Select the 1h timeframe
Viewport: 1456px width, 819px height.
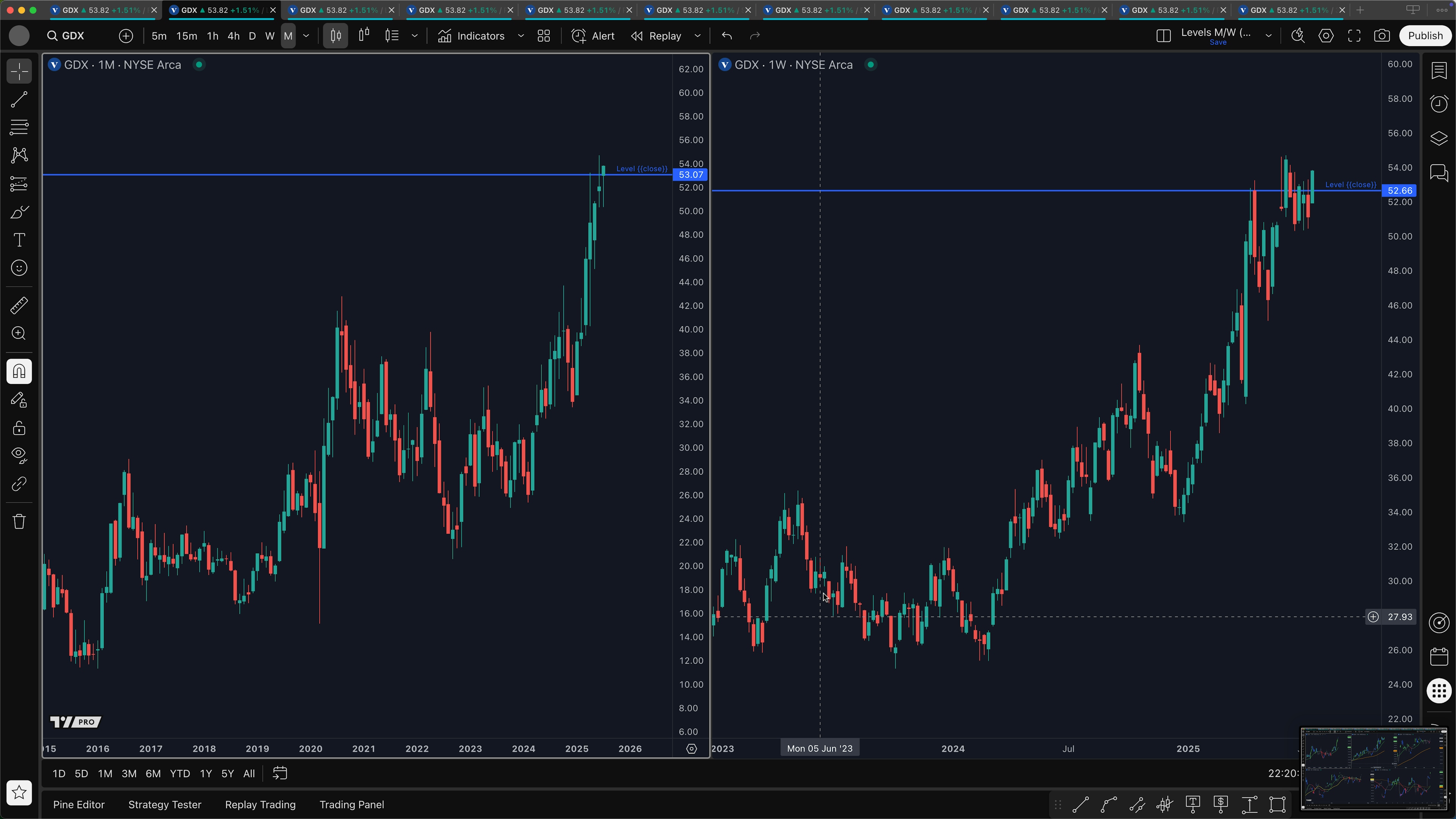click(x=212, y=36)
